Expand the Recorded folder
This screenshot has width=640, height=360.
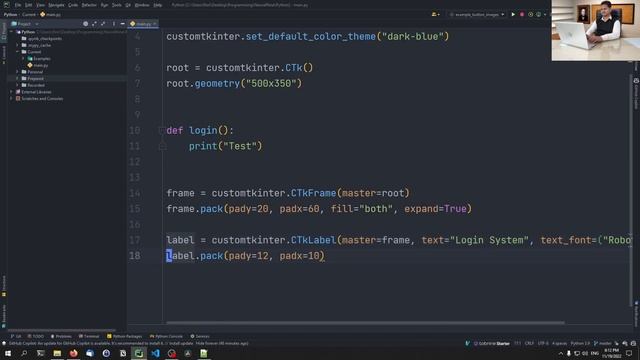(x=18, y=85)
